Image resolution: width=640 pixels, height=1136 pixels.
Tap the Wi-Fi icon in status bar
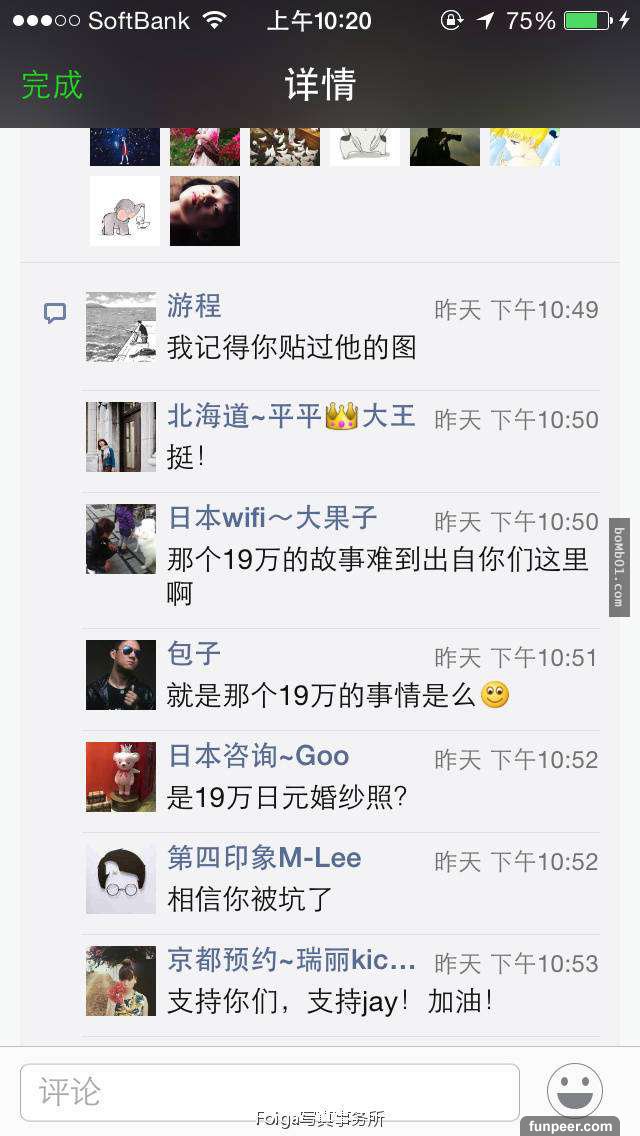tap(215, 20)
